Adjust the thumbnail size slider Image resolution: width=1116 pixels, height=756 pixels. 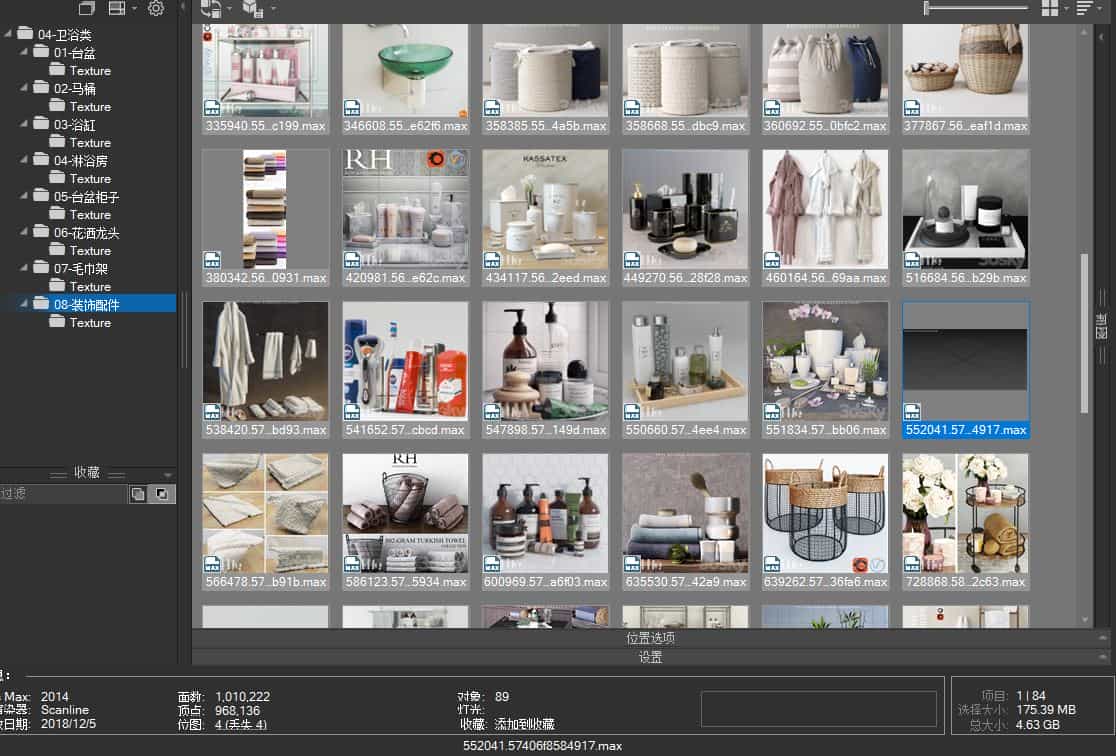(x=927, y=8)
